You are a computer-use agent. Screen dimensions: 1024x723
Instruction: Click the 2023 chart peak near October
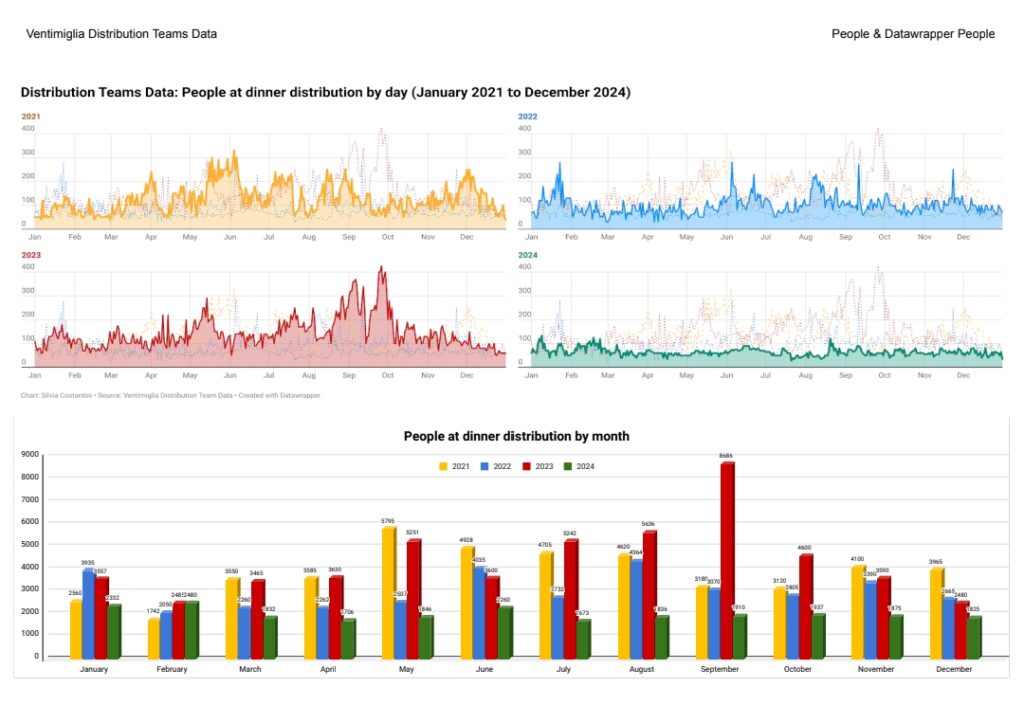click(x=381, y=268)
